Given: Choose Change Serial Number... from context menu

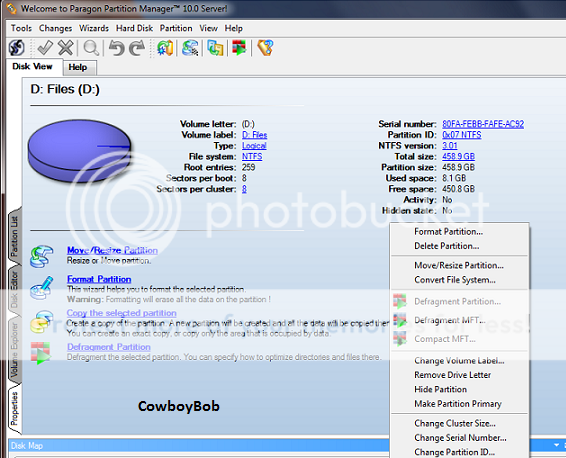Looking at the screenshot, I should click(x=460, y=438).
